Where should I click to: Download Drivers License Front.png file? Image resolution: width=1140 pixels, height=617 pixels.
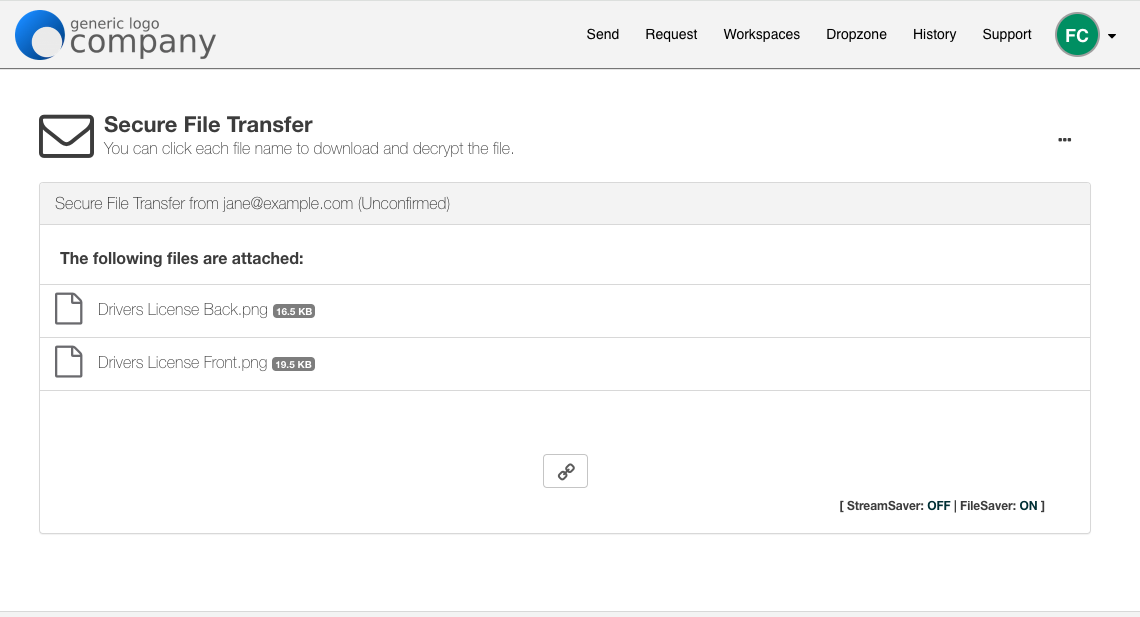182,363
